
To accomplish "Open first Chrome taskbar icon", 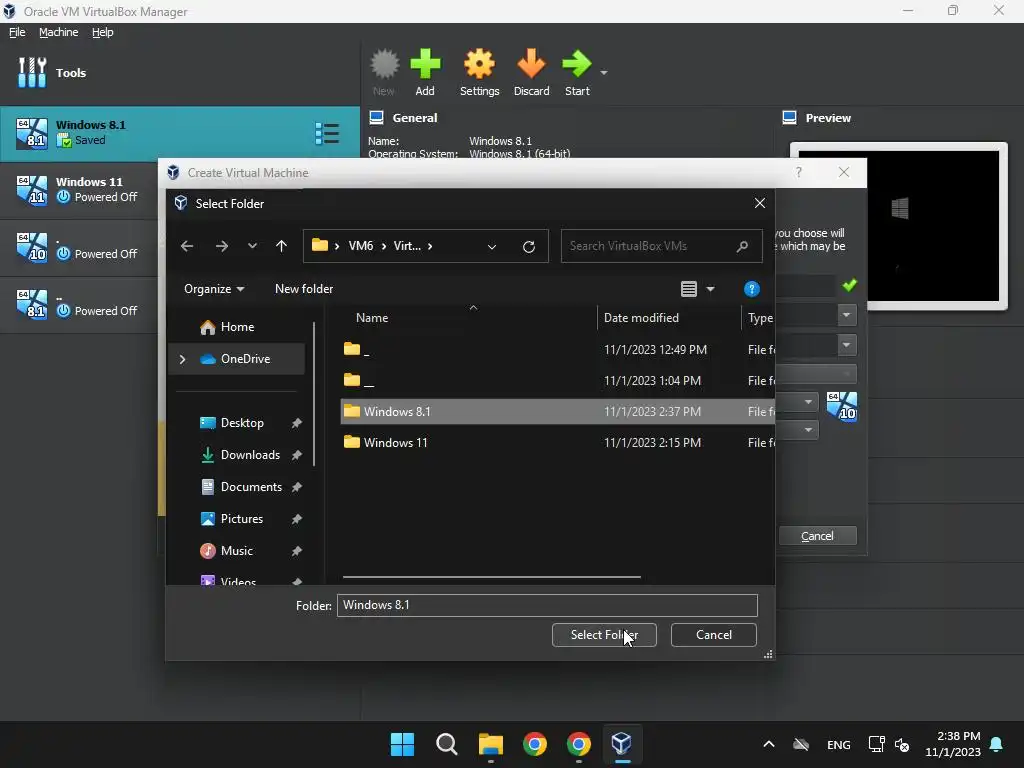I will 535,744.
